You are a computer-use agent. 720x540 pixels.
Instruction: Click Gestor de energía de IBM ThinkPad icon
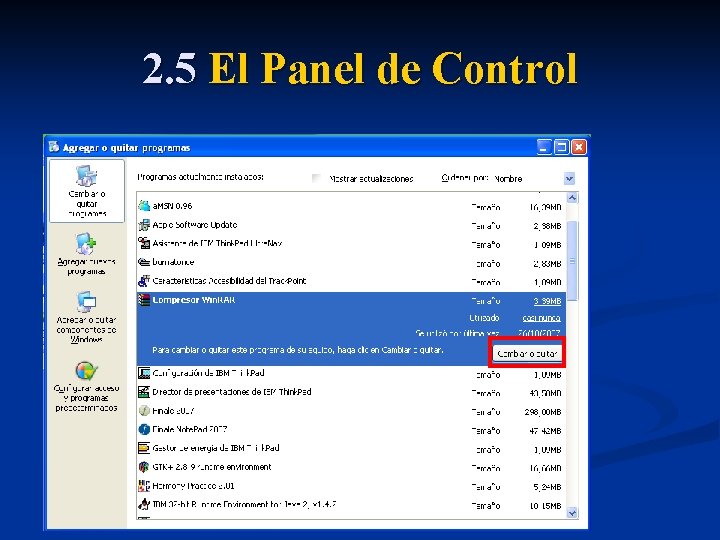pos(144,448)
